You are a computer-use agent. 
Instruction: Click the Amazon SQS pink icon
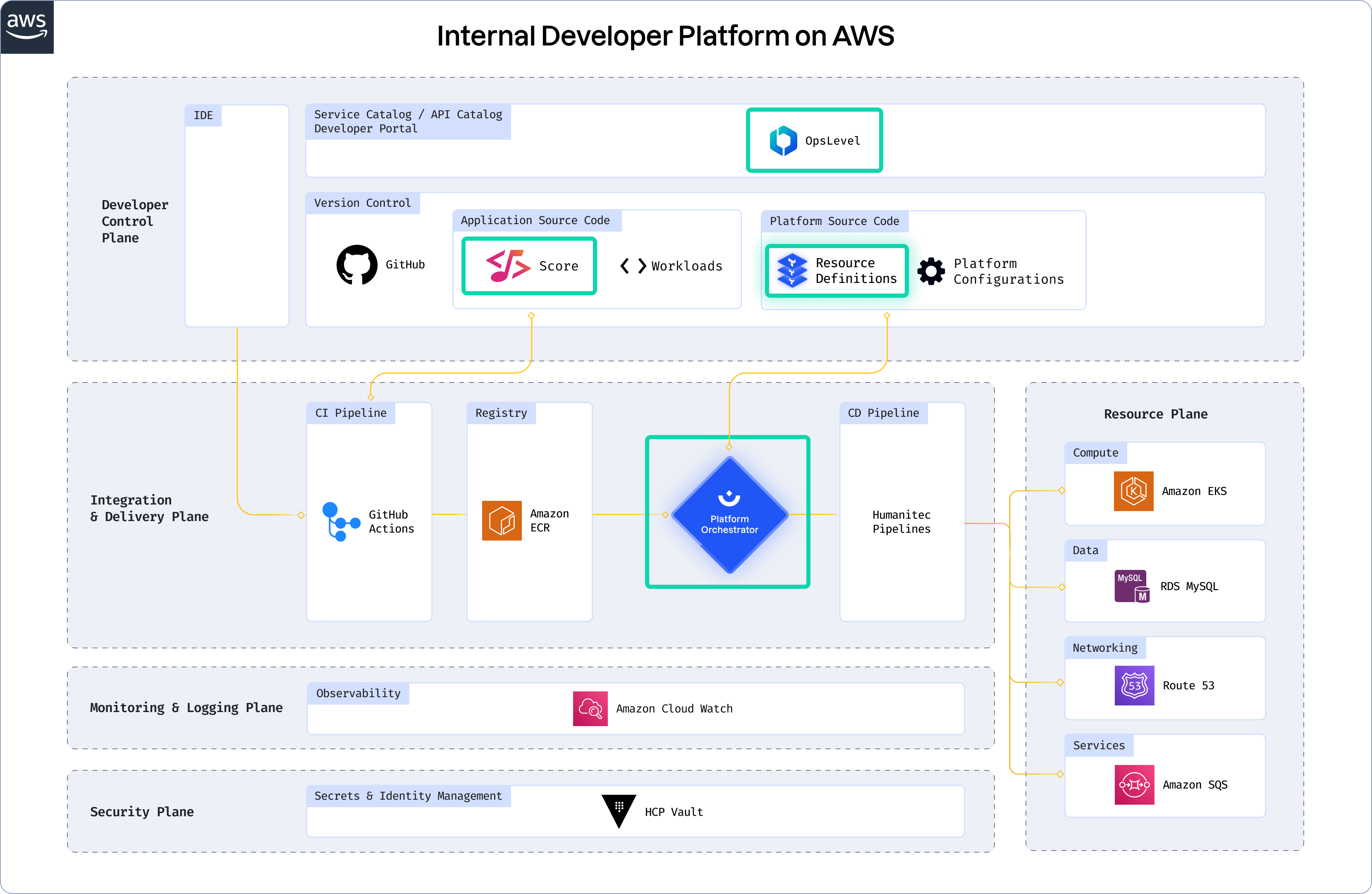(x=1134, y=784)
